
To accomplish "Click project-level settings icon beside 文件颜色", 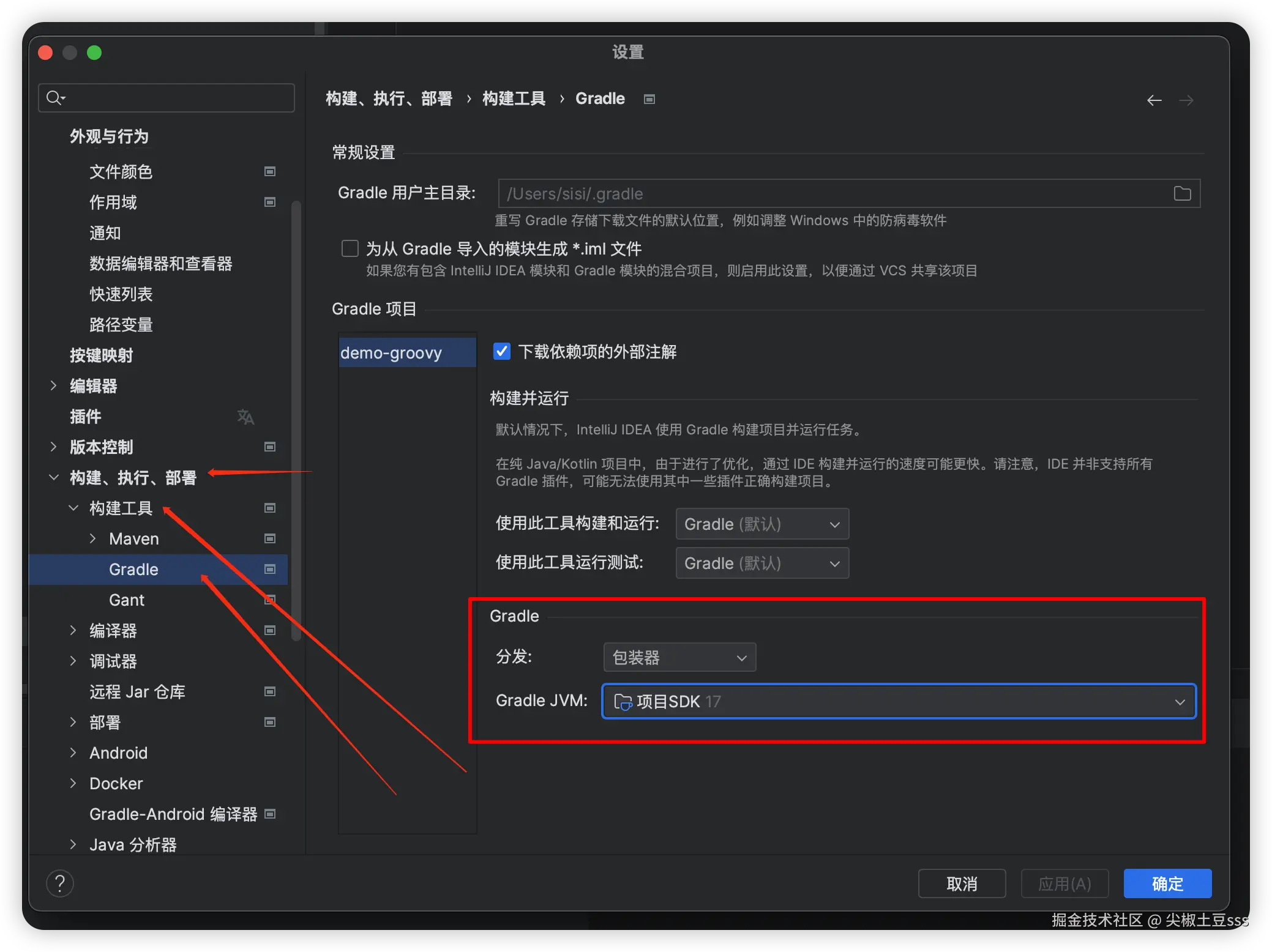I will [x=269, y=171].
